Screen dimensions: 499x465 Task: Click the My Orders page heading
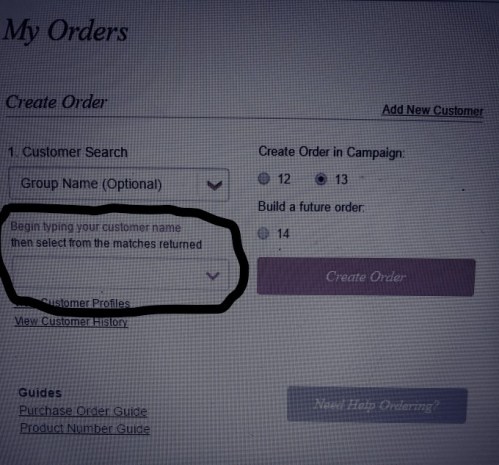click(x=66, y=32)
